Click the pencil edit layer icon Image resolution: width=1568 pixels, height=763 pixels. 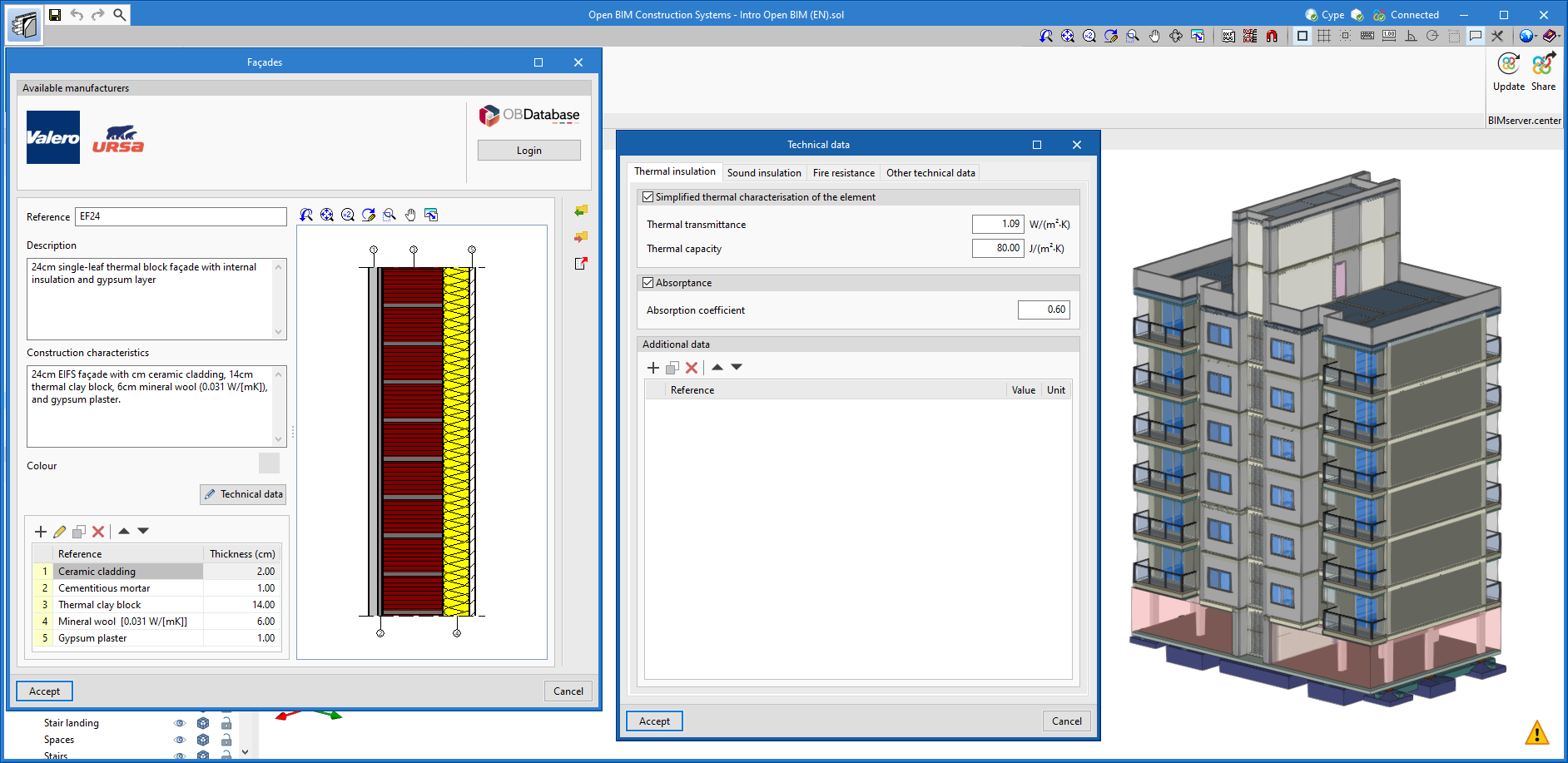pos(60,532)
